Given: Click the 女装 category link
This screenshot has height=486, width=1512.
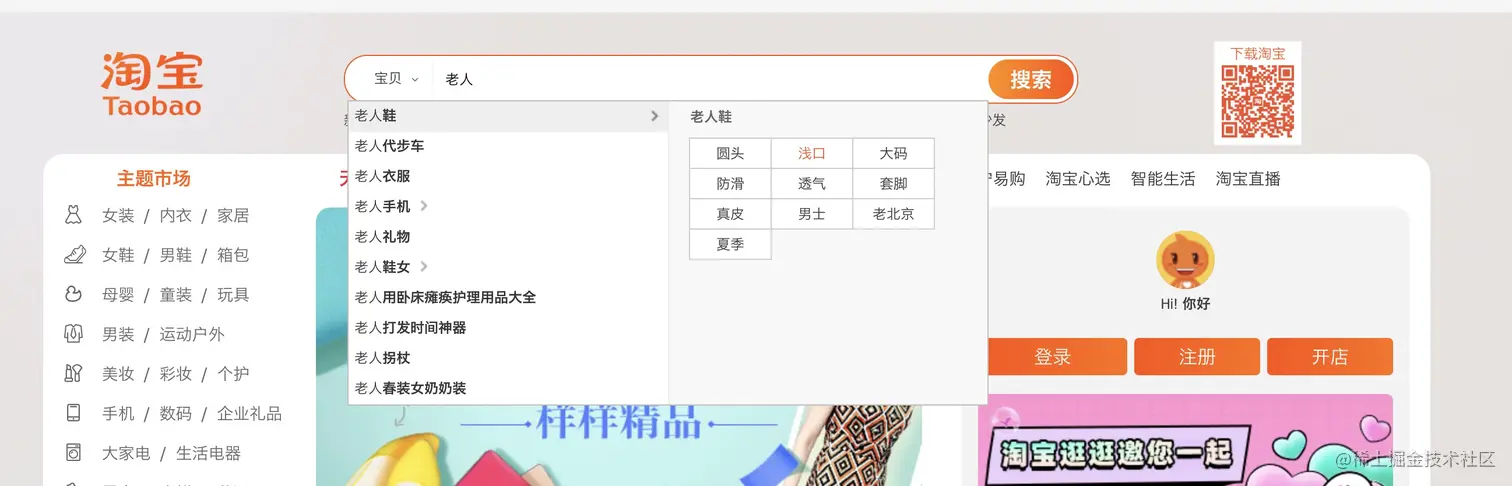Looking at the screenshot, I should point(118,215).
